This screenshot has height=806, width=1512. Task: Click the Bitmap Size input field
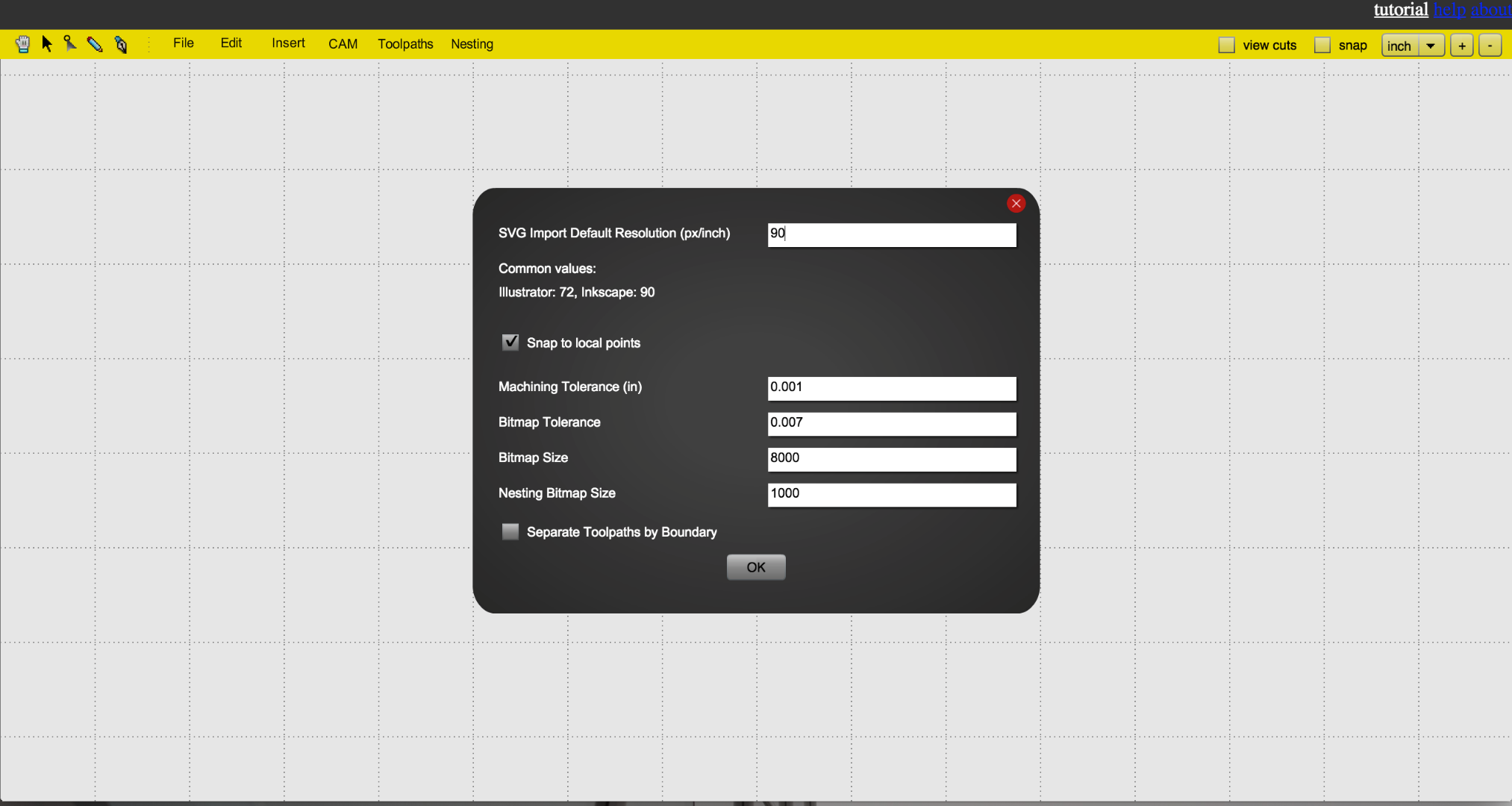[x=891, y=458]
